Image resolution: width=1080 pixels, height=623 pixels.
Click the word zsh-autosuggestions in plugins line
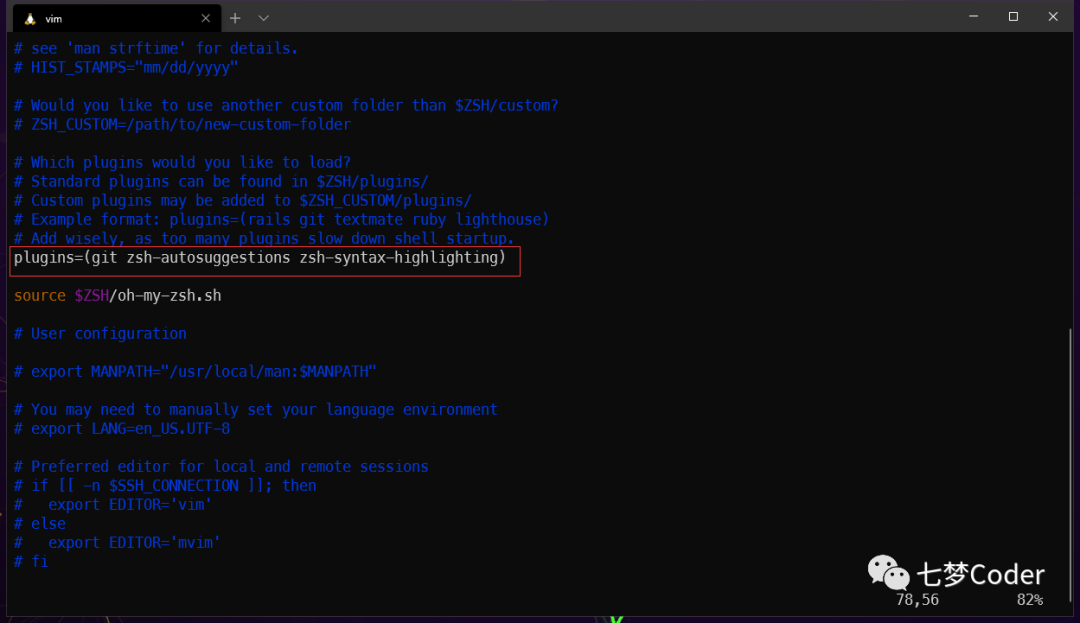point(208,257)
